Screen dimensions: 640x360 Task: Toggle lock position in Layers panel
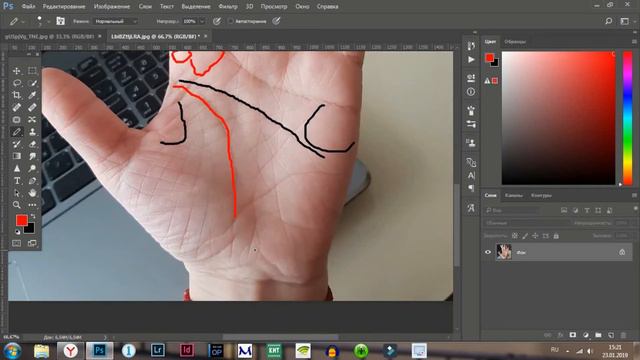coord(535,236)
